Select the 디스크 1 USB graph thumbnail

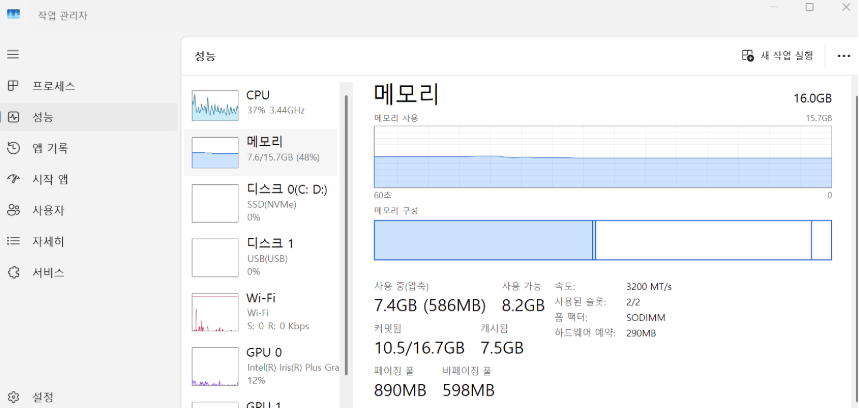215,257
